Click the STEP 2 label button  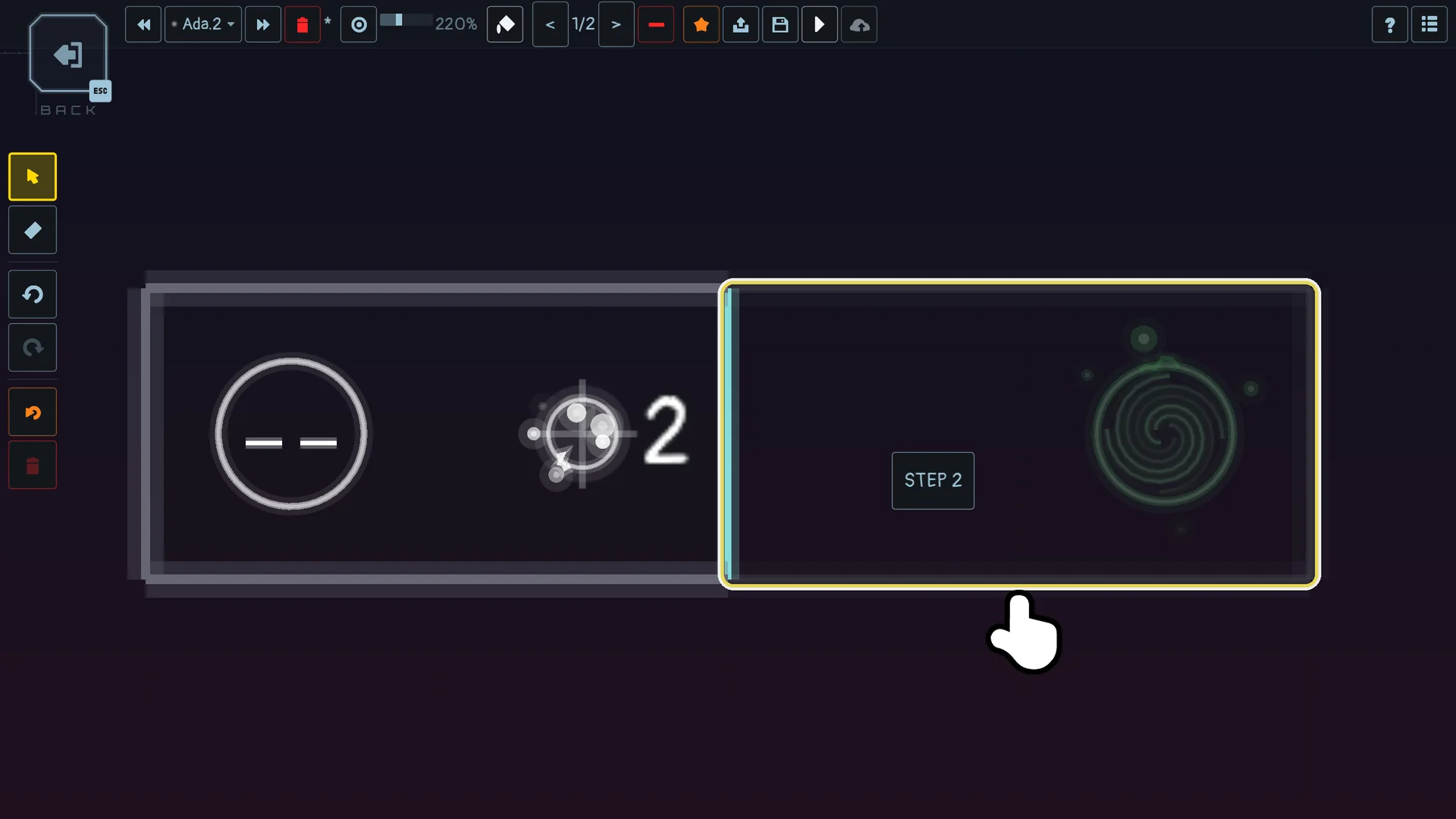(933, 481)
